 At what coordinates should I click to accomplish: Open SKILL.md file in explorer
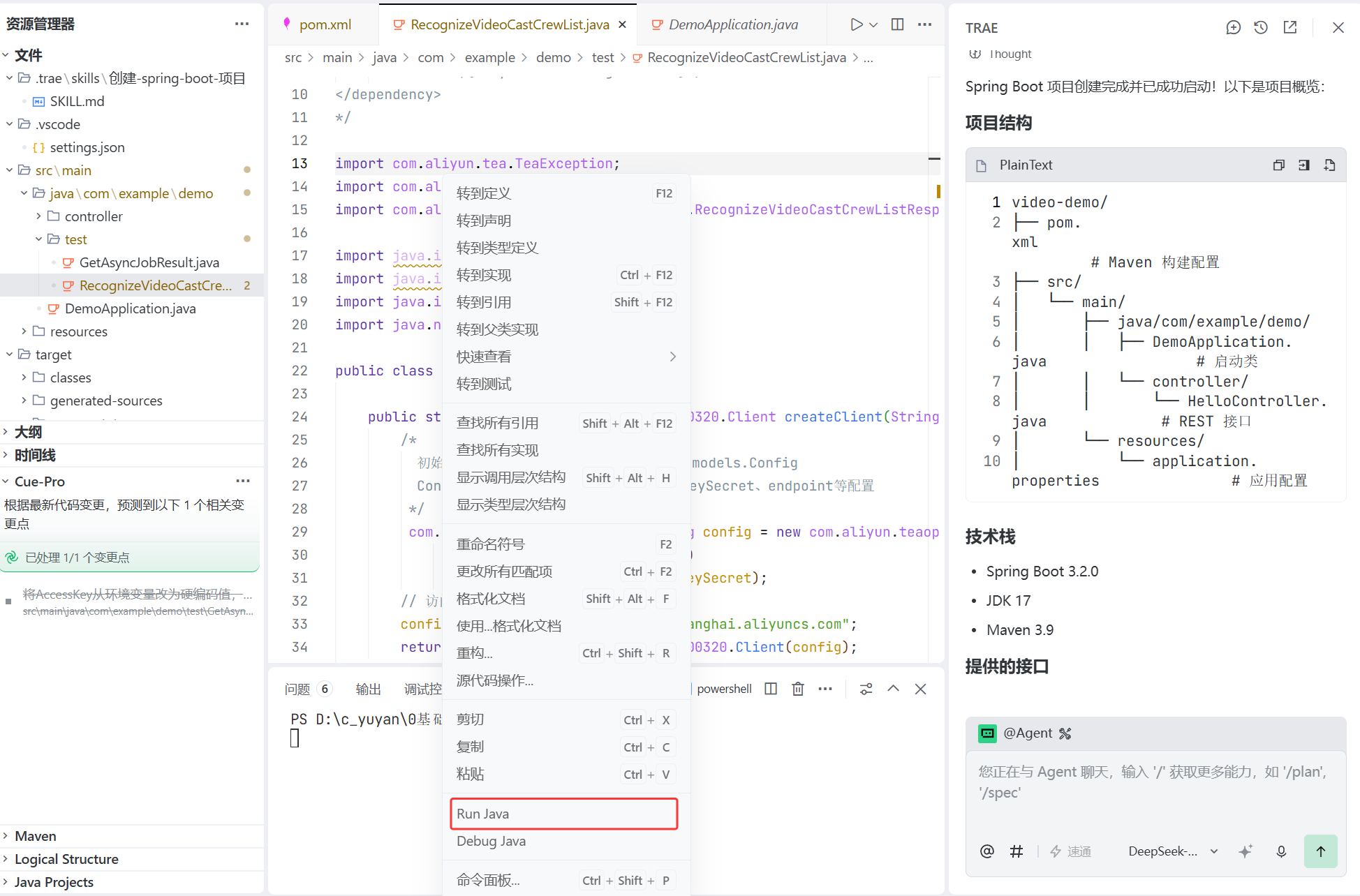(77, 101)
